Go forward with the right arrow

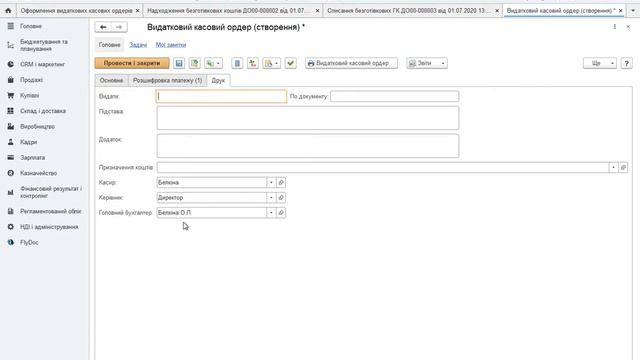[119, 27]
